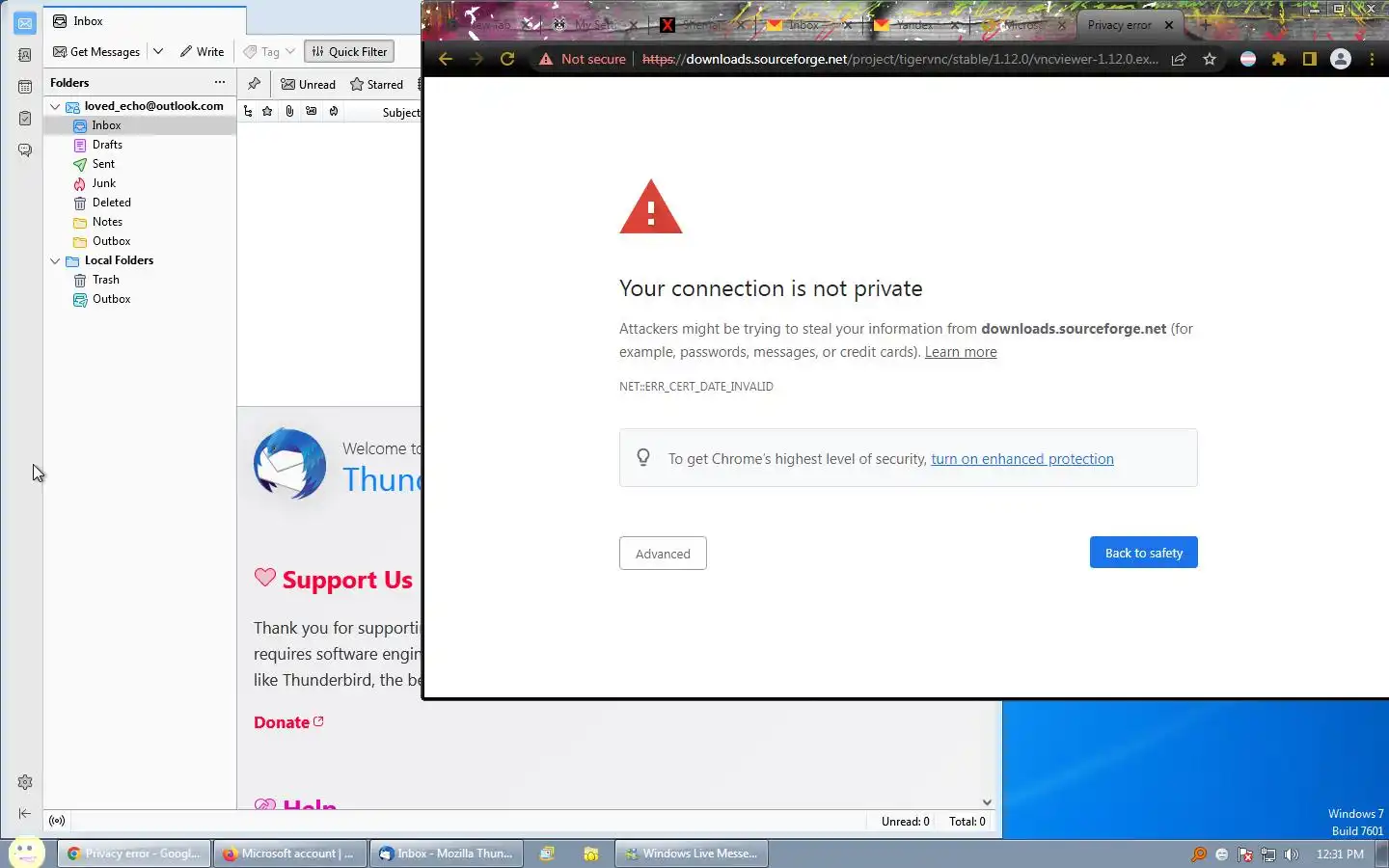Screen dimensions: 1389x868
Task: Go back in Chrome
Action: coord(446,59)
